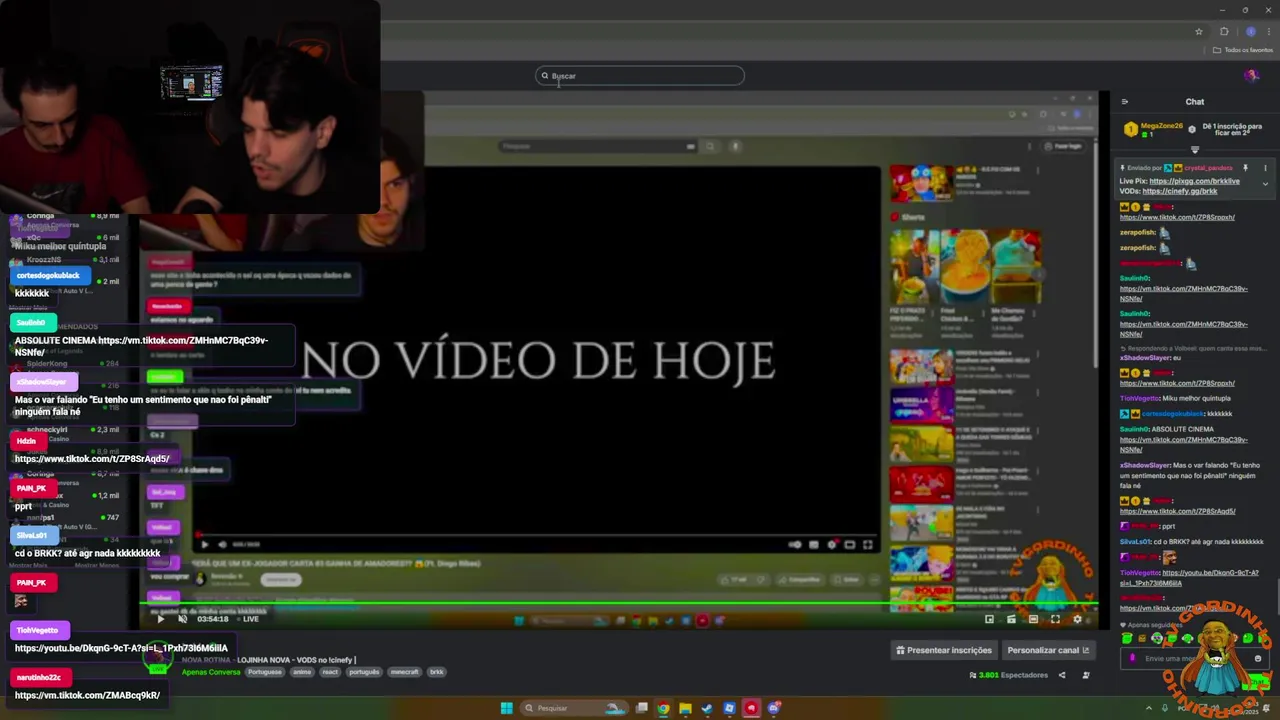1280x720 pixels.
Task: Open the cinefy.gg/brkk VODs link
Action: point(1180,191)
